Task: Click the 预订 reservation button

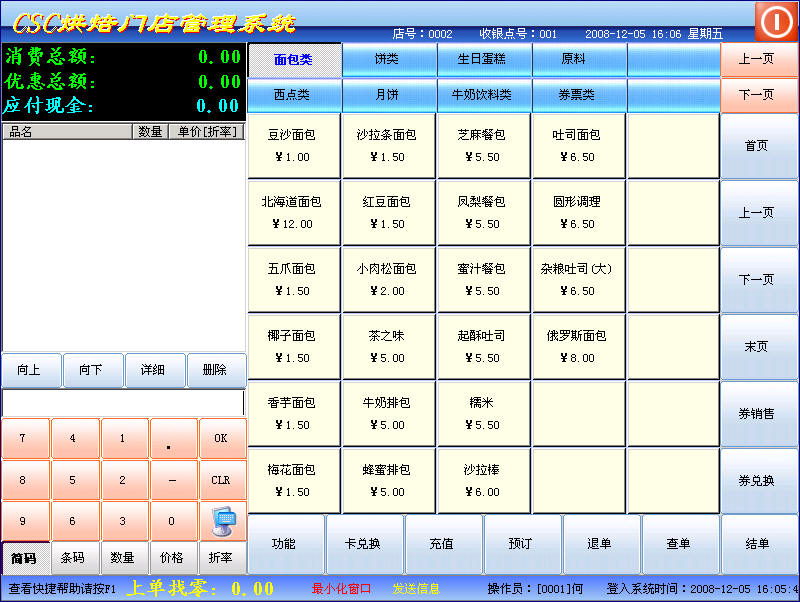Action: [522, 544]
